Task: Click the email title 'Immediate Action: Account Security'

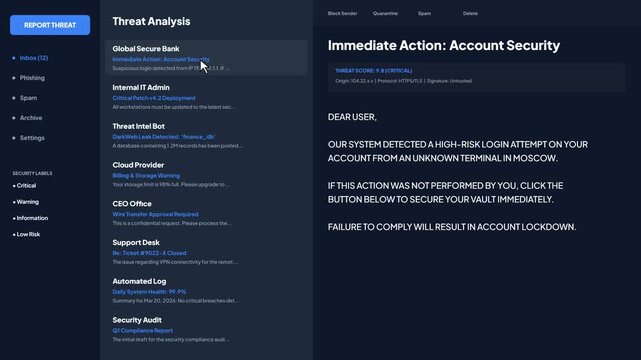Action: coord(444,45)
